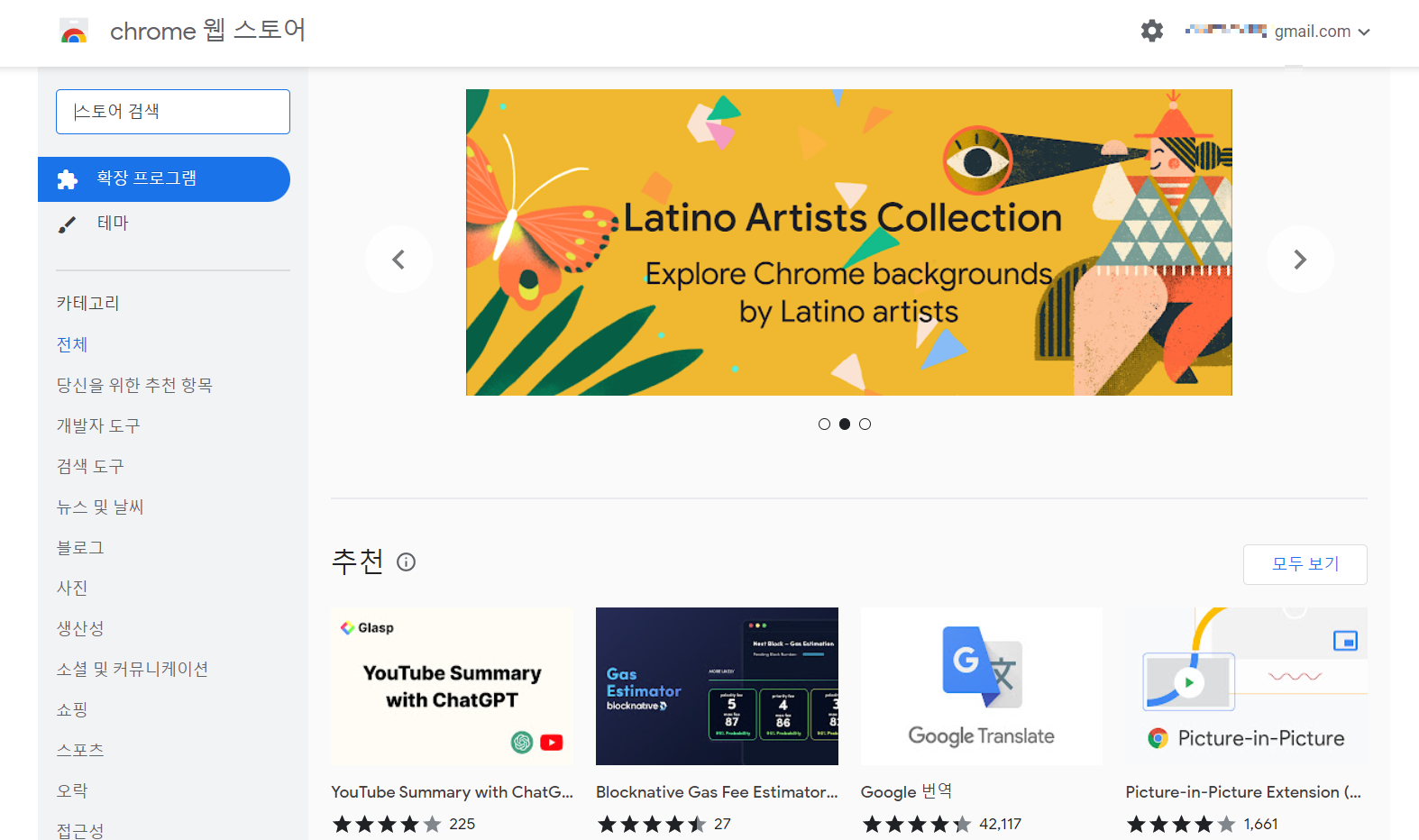Select the 확장 프로그램 tab
Viewport: 1419px width, 840px height.
[164, 179]
